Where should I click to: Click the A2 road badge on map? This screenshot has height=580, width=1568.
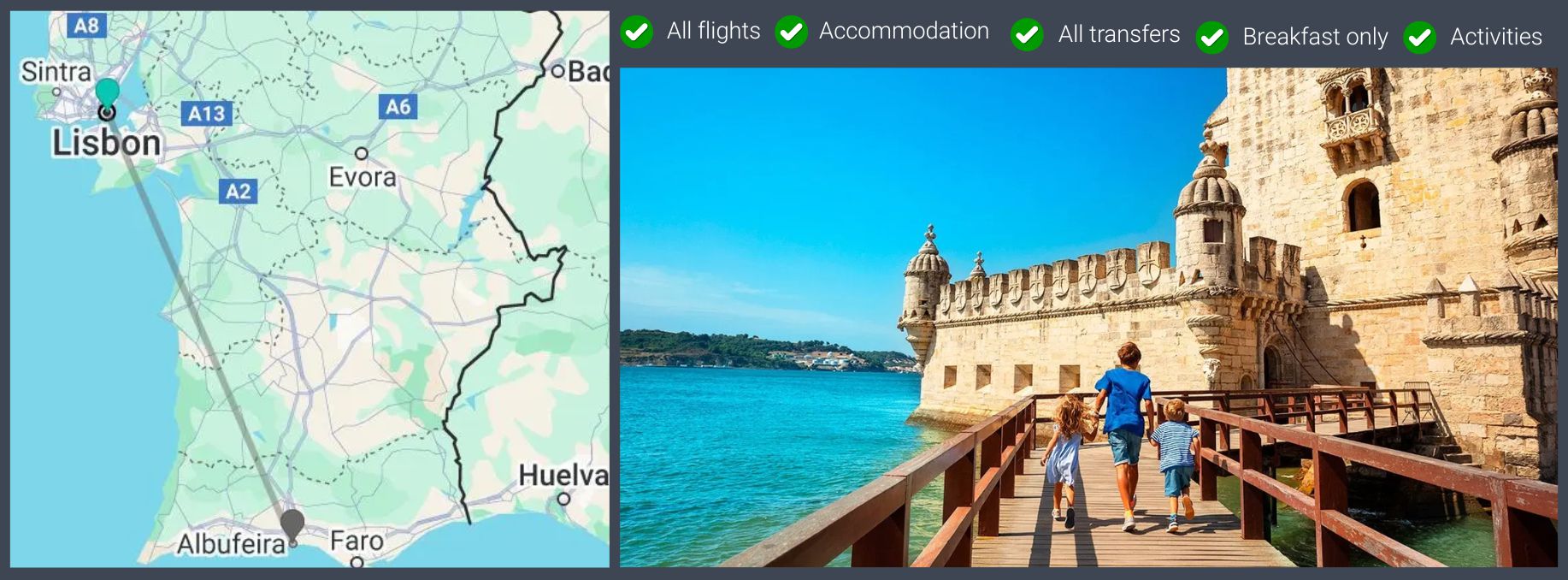click(238, 192)
